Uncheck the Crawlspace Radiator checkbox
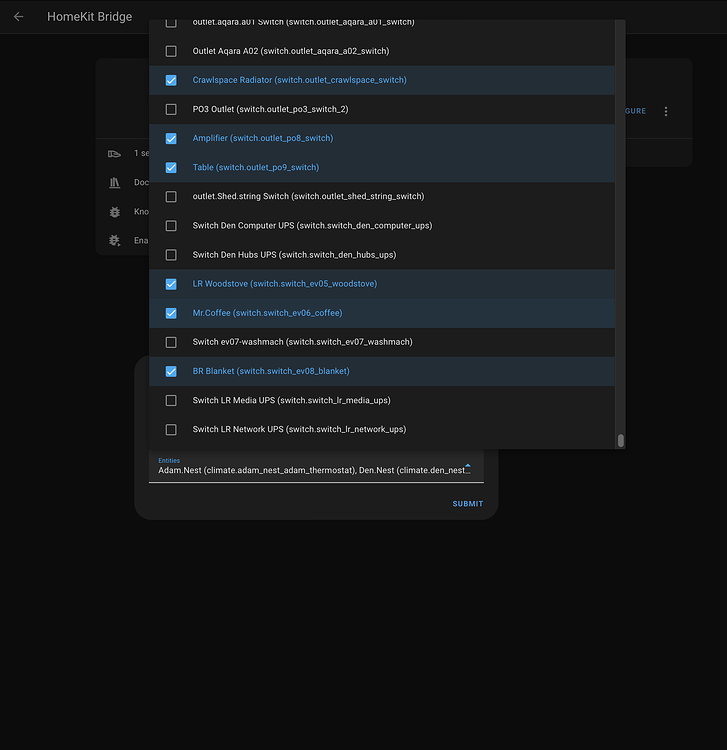Image resolution: width=727 pixels, height=750 pixels. coord(171,80)
